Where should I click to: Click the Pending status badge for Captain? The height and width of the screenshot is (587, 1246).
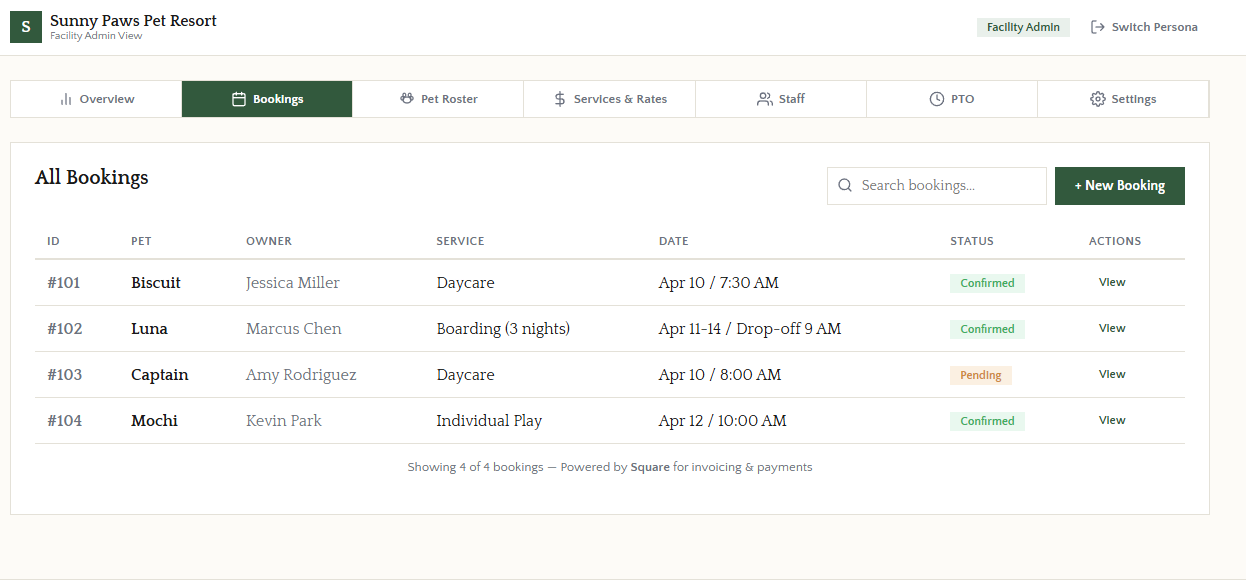[981, 375]
